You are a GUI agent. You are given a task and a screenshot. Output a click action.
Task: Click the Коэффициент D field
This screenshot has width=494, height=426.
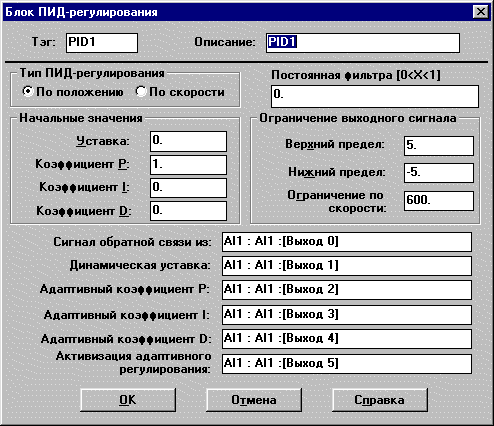click(x=188, y=211)
